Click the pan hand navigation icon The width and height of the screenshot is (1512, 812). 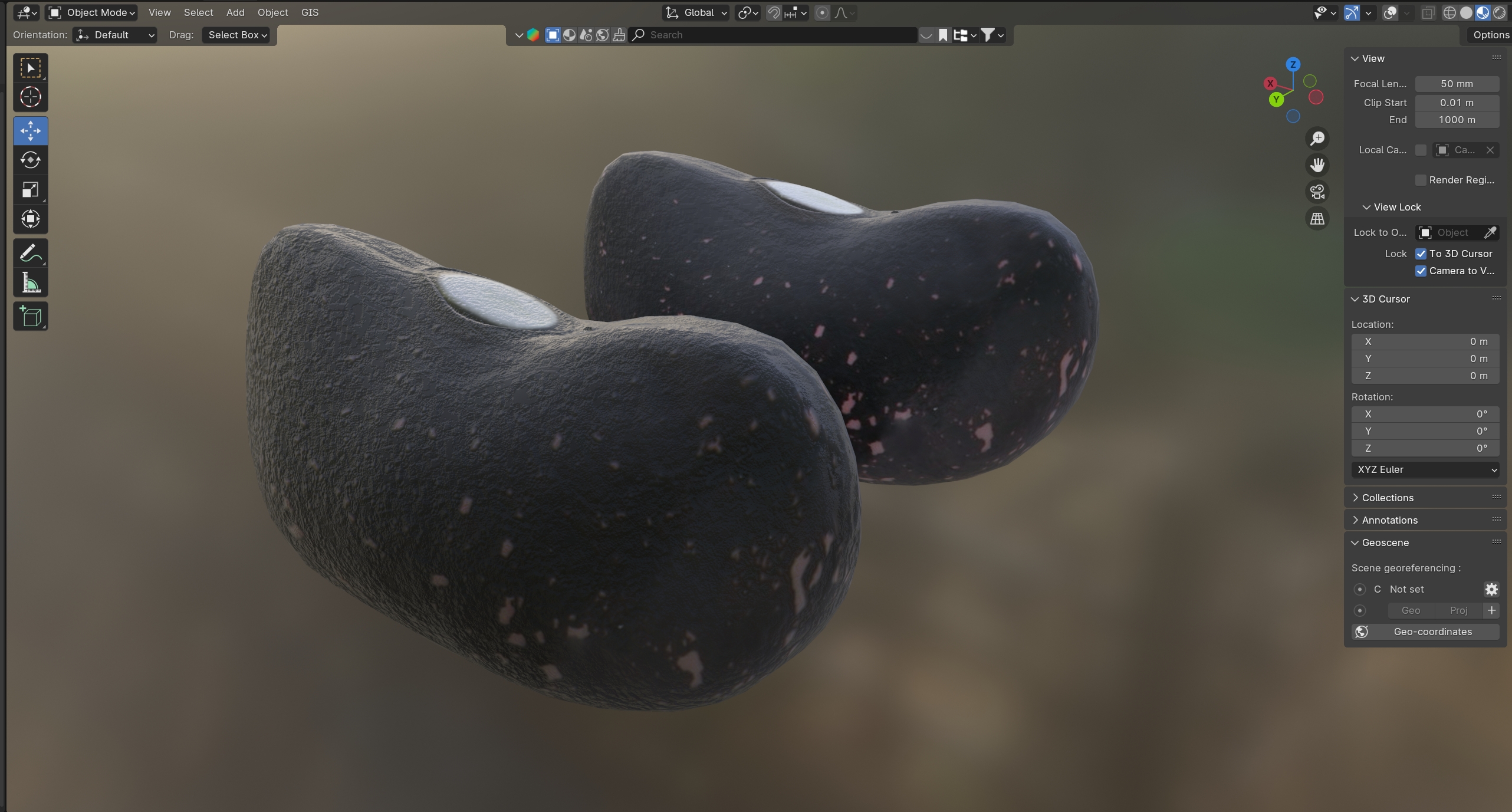1317,165
